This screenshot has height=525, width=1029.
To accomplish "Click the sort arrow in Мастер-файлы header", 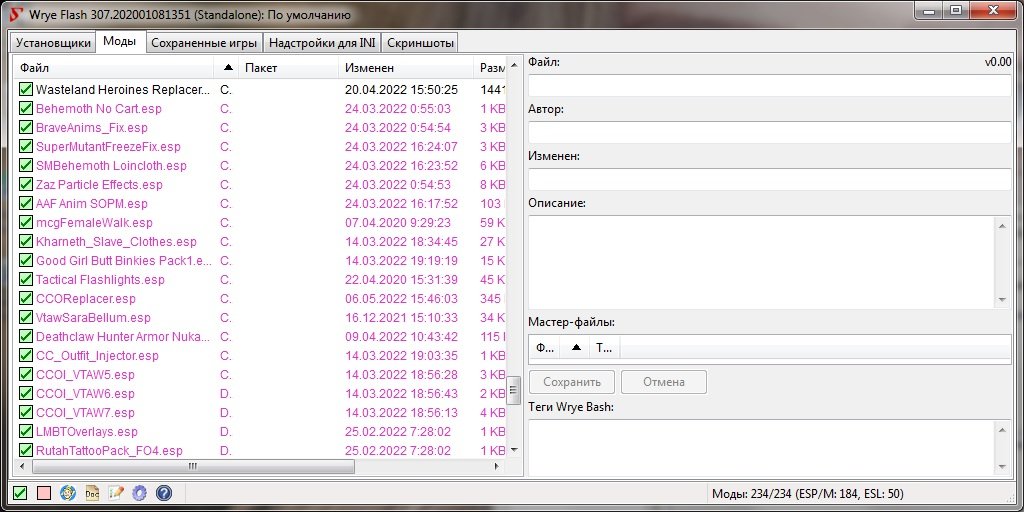I will [x=575, y=348].
